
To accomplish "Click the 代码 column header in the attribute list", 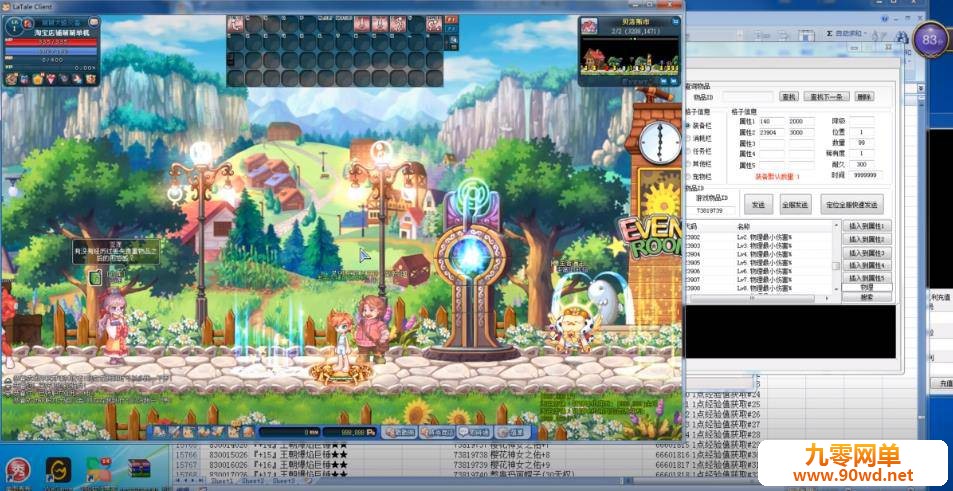I will (692, 227).
